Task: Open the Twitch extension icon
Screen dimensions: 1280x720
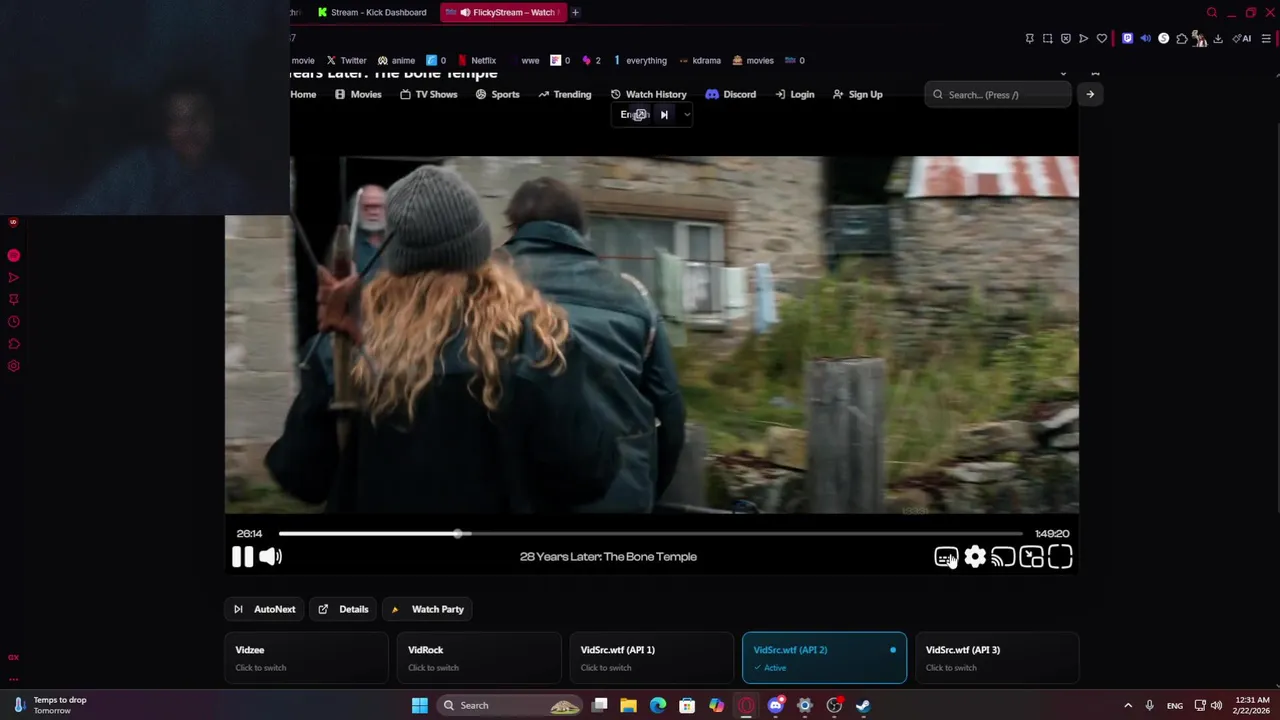Action: point(1127,39)
